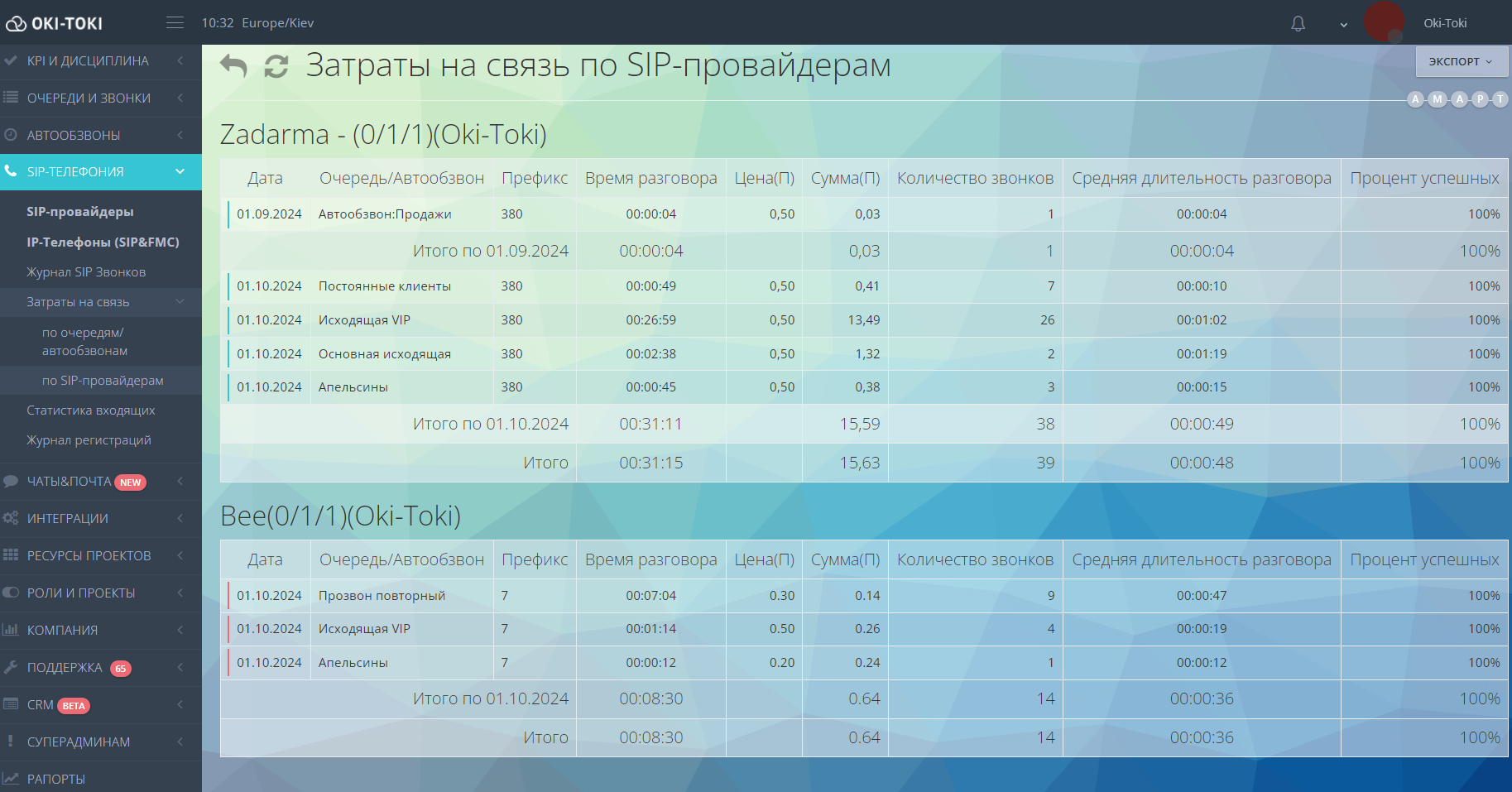Open SIP-провайдеры page

tap(80, 212)
